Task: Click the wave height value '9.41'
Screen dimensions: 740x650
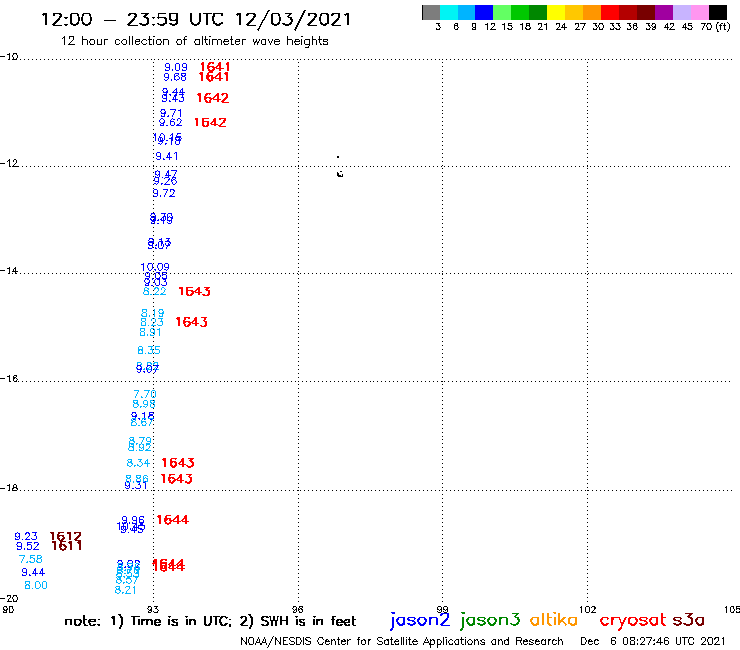Action: tap(167, 156)
